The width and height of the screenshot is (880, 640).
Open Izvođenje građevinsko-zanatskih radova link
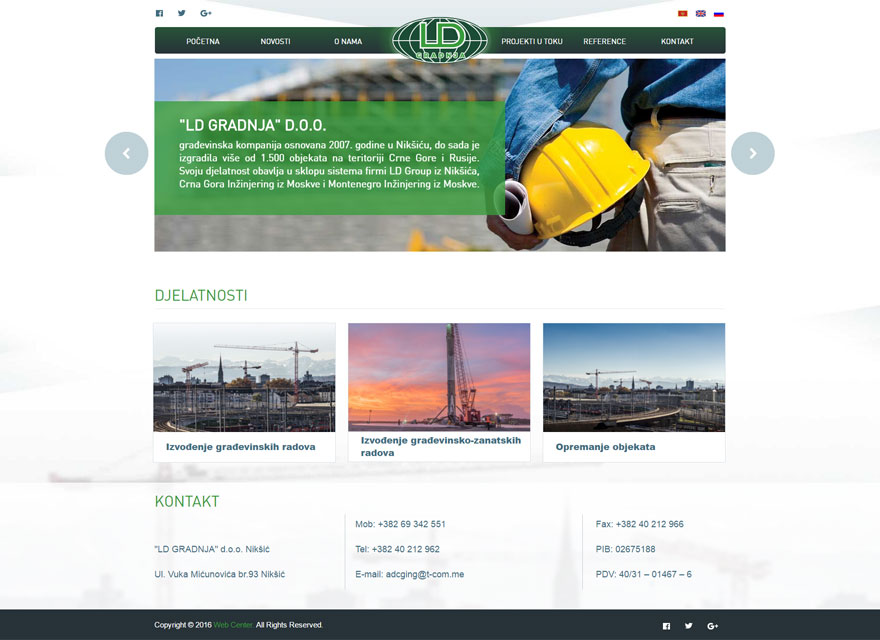[x=441, y=446]
